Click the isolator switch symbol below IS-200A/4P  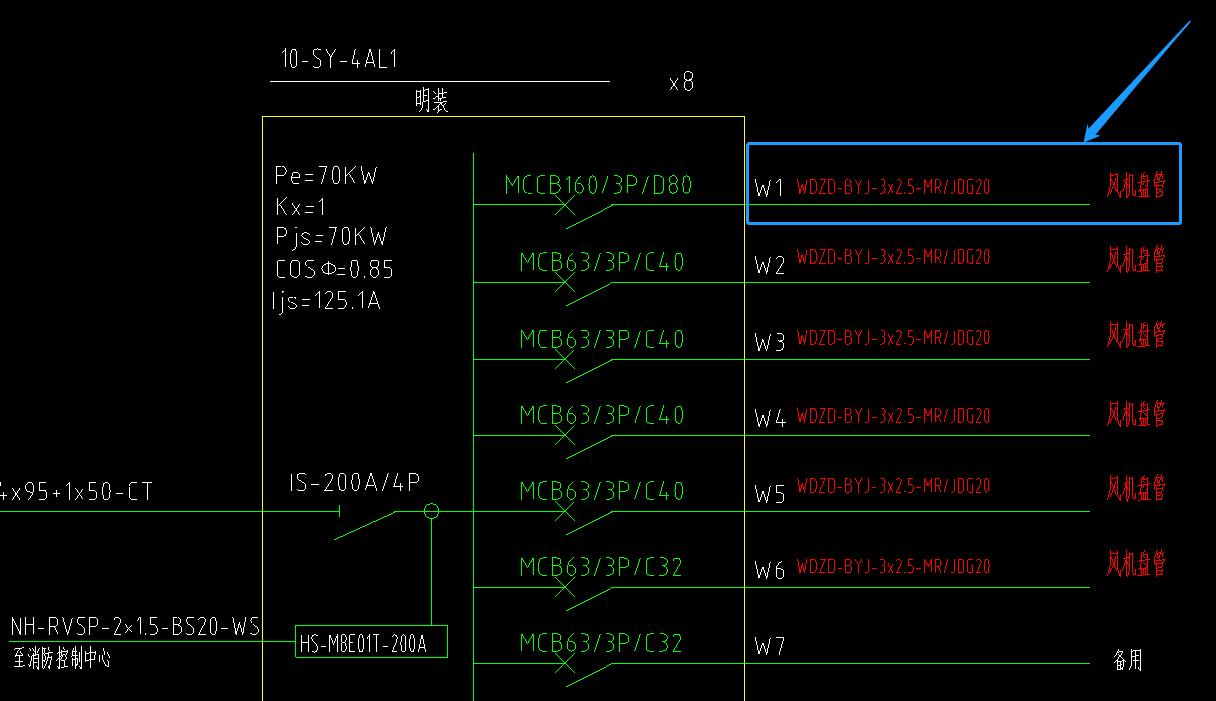(x=366, y=524)
